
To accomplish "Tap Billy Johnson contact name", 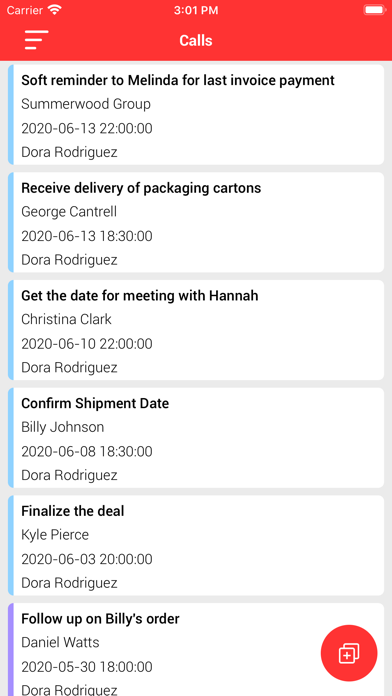I will (63, 427).
